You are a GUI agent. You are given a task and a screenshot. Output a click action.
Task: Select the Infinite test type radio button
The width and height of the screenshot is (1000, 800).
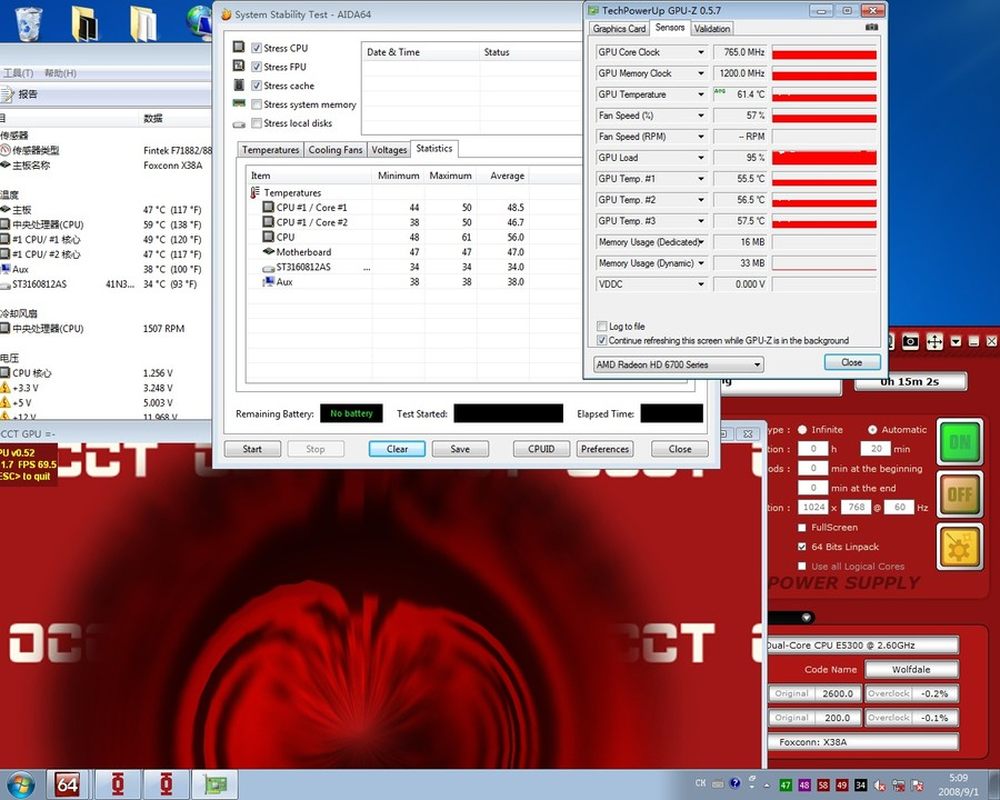tap(804, 429)
